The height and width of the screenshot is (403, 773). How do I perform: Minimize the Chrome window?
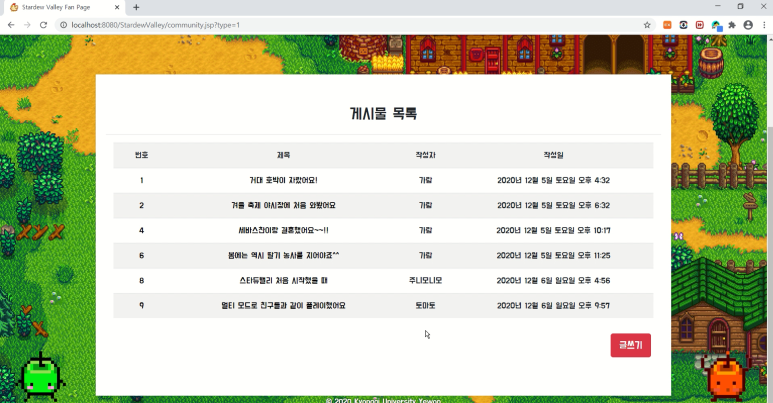718,6
